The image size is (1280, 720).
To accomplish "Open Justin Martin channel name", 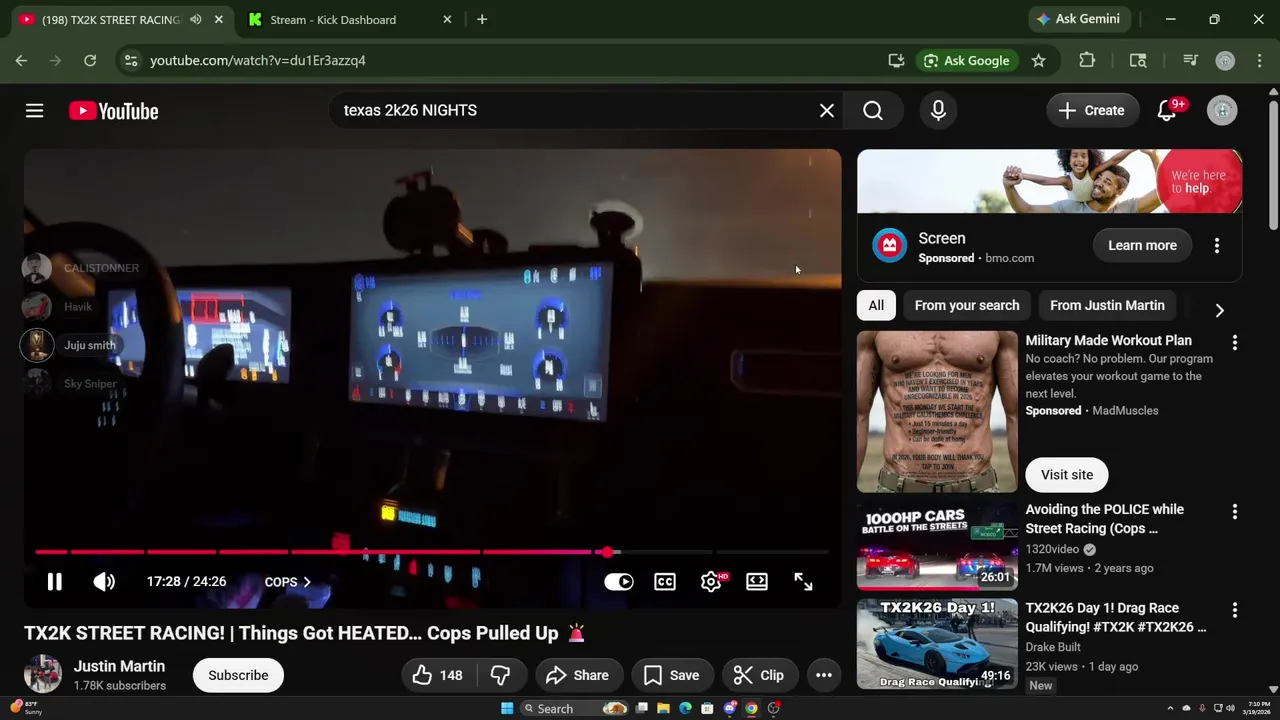I will [119, 667].
